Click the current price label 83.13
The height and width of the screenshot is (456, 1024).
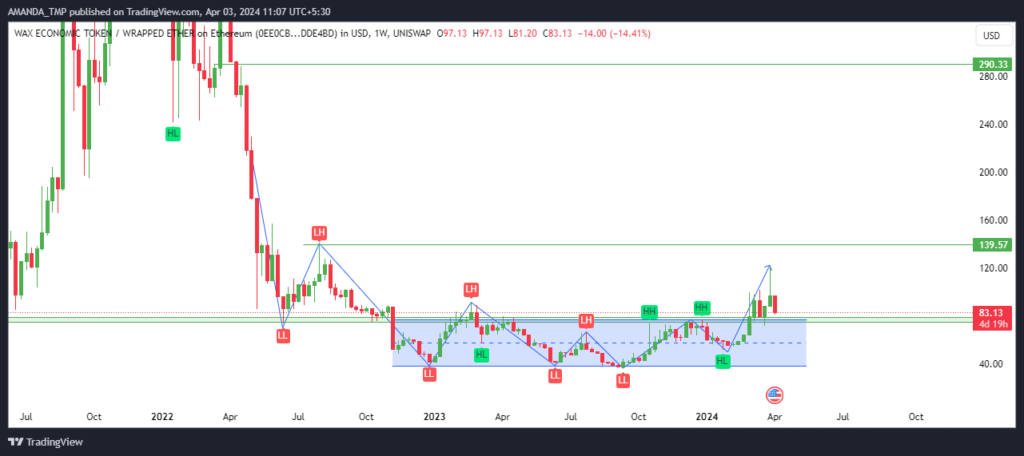coord(991,312)
